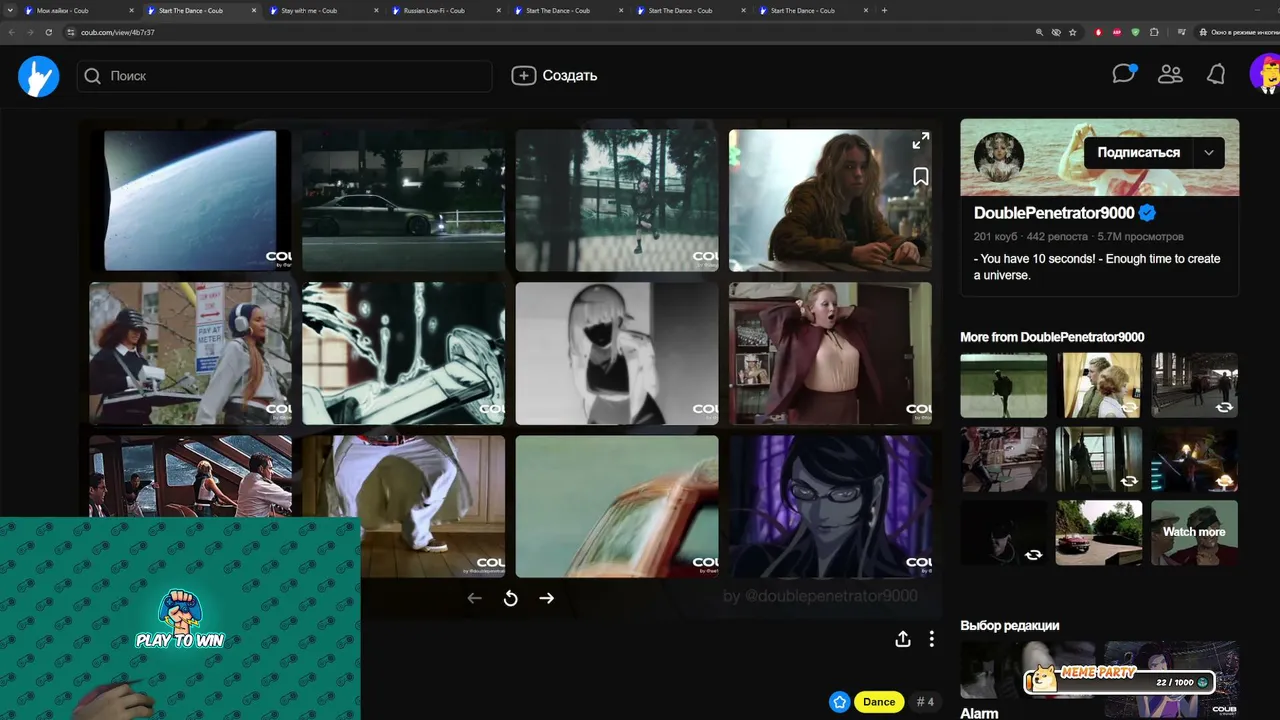Image resolution: width=1280 pixels, height=720 pixels.
Task: Go to the previous coub
Action: tap(475, 598)
